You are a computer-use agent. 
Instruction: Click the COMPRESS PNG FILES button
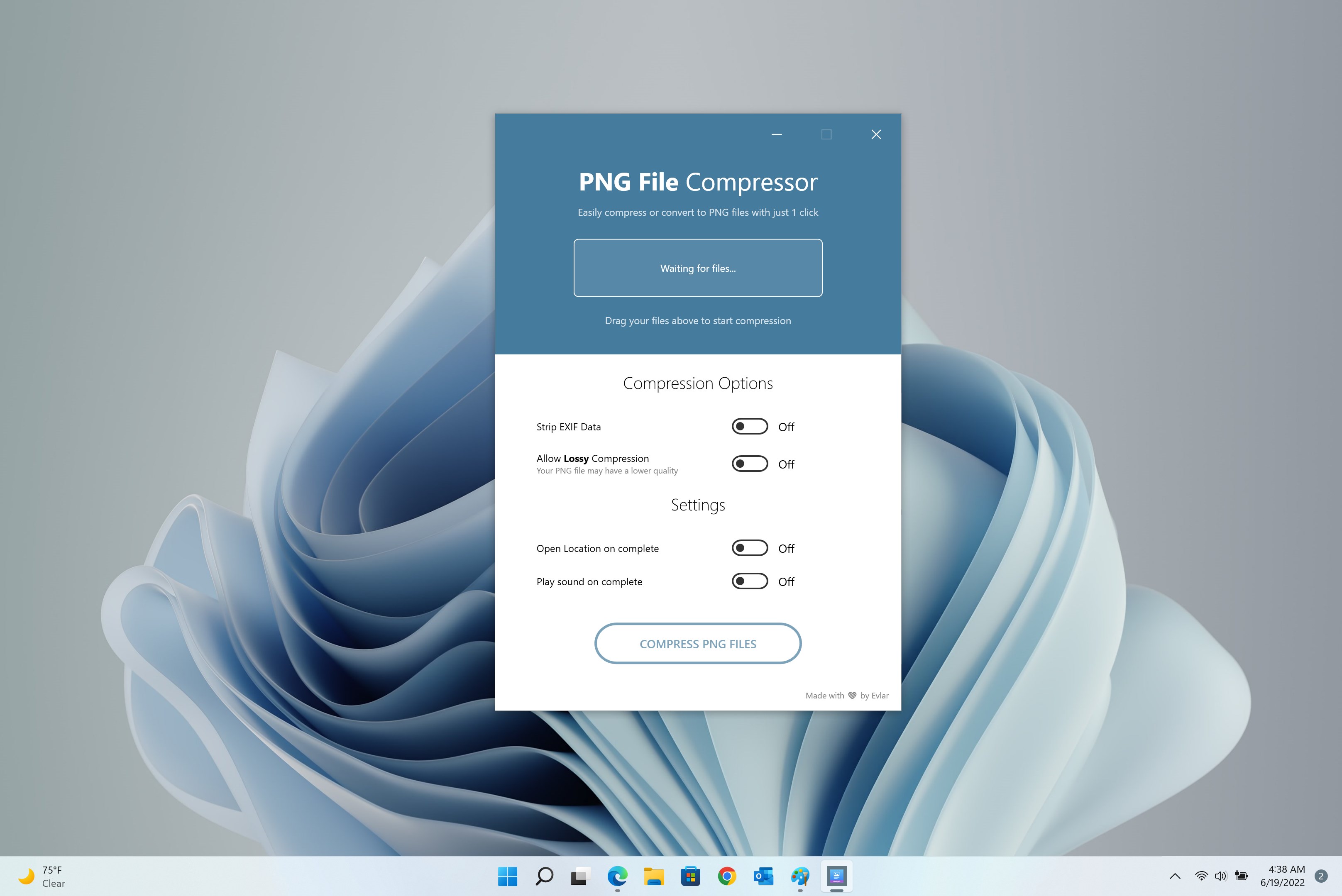(x=697, y=643)
